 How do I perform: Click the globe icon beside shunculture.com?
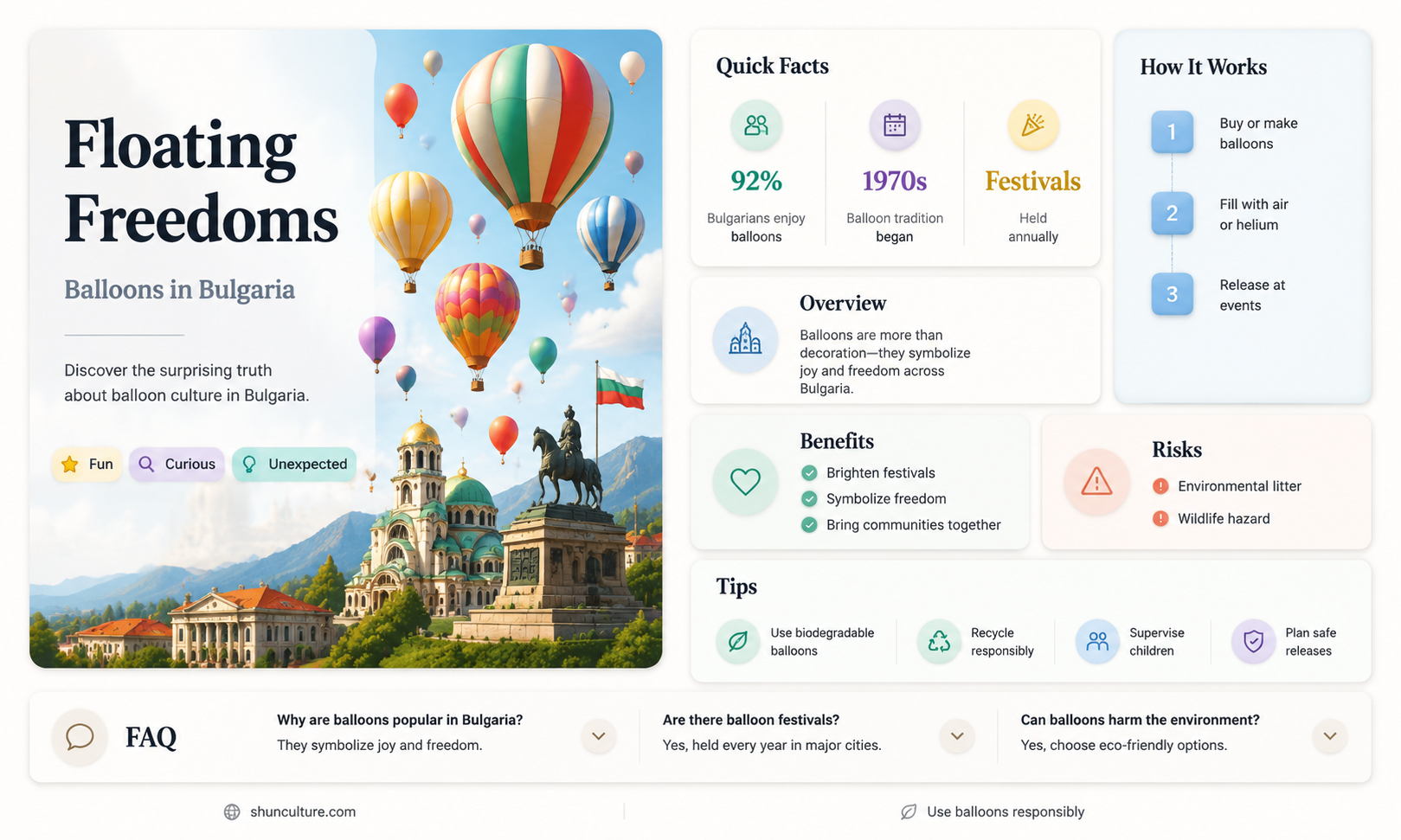pyautogui.click(x=232, y=811)
